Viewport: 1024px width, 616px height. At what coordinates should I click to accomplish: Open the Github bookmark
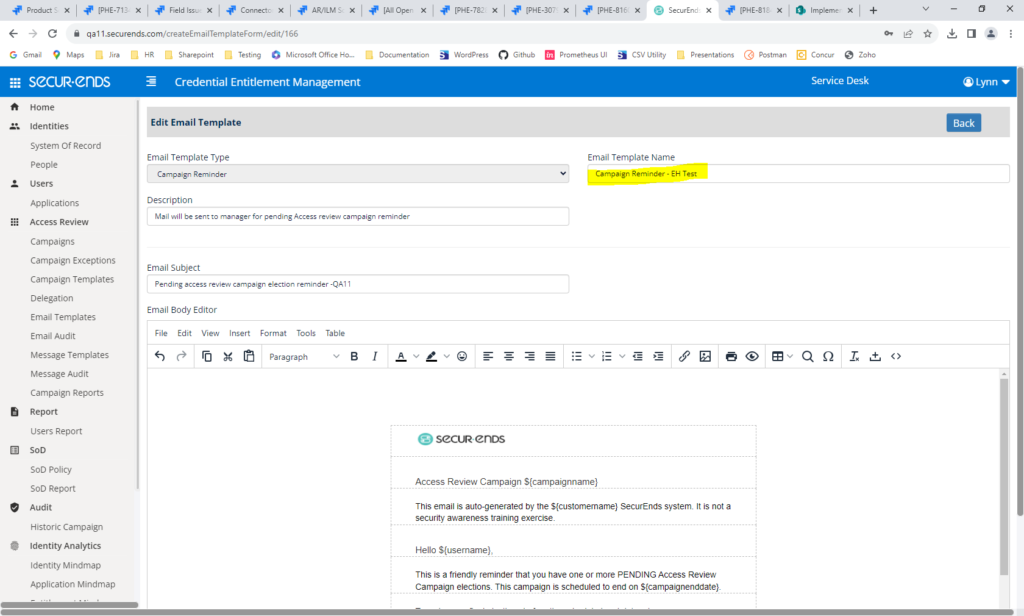click(x=517, y=55)
